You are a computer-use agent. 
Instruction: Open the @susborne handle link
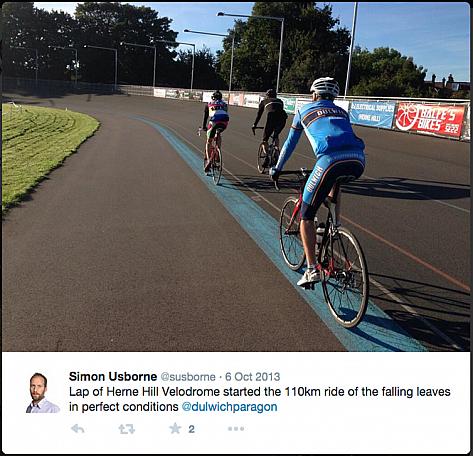click(x=188, y=377)
